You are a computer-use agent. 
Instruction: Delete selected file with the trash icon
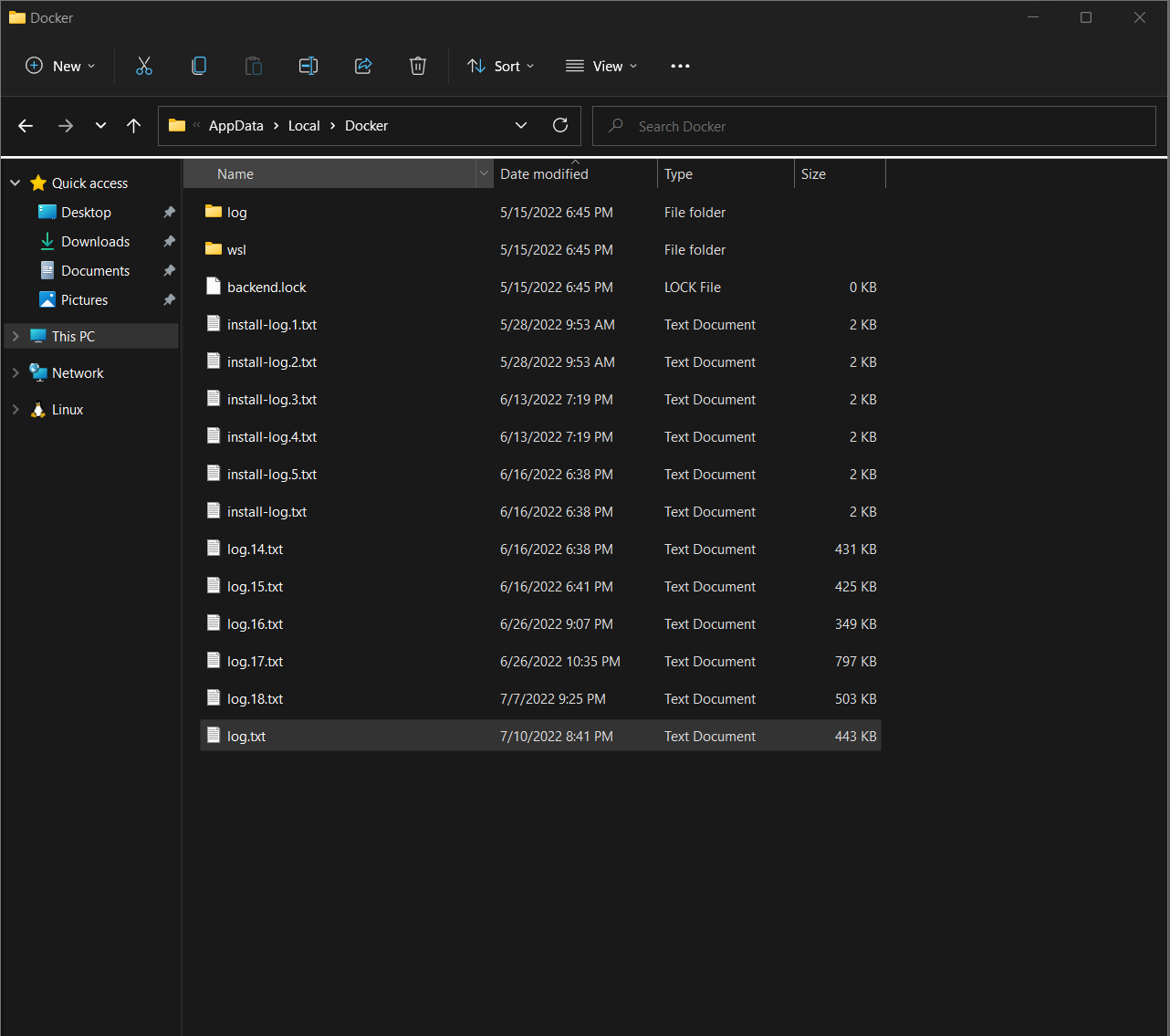(x=417, y=65)
